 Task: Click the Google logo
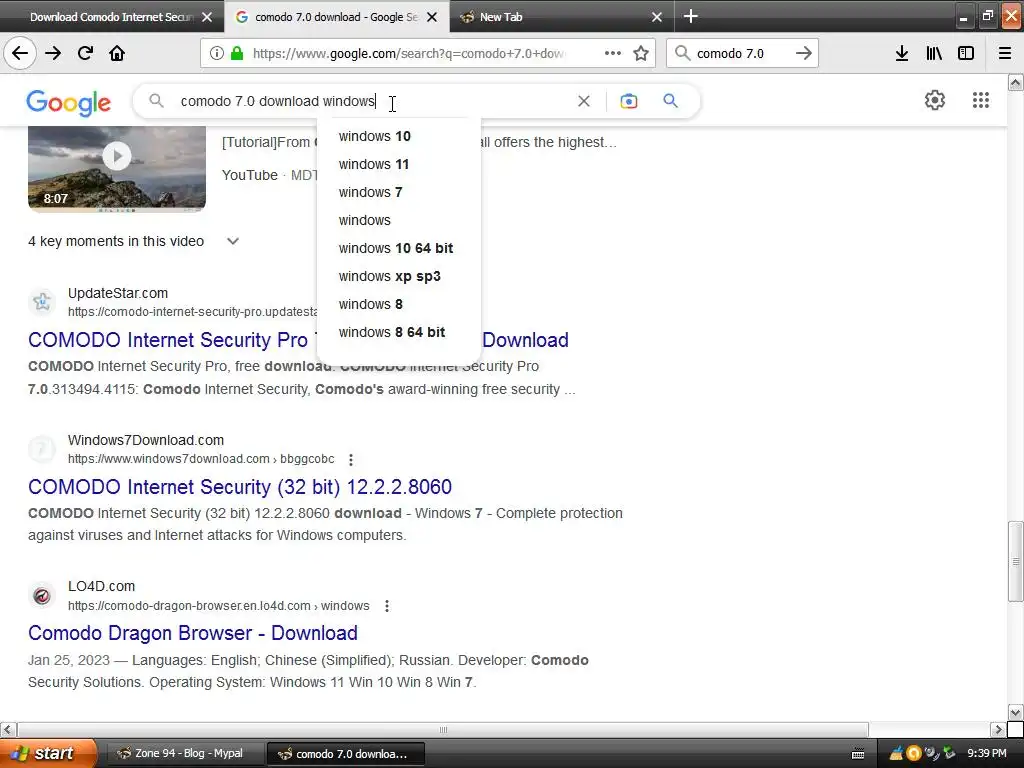(69, 103)
